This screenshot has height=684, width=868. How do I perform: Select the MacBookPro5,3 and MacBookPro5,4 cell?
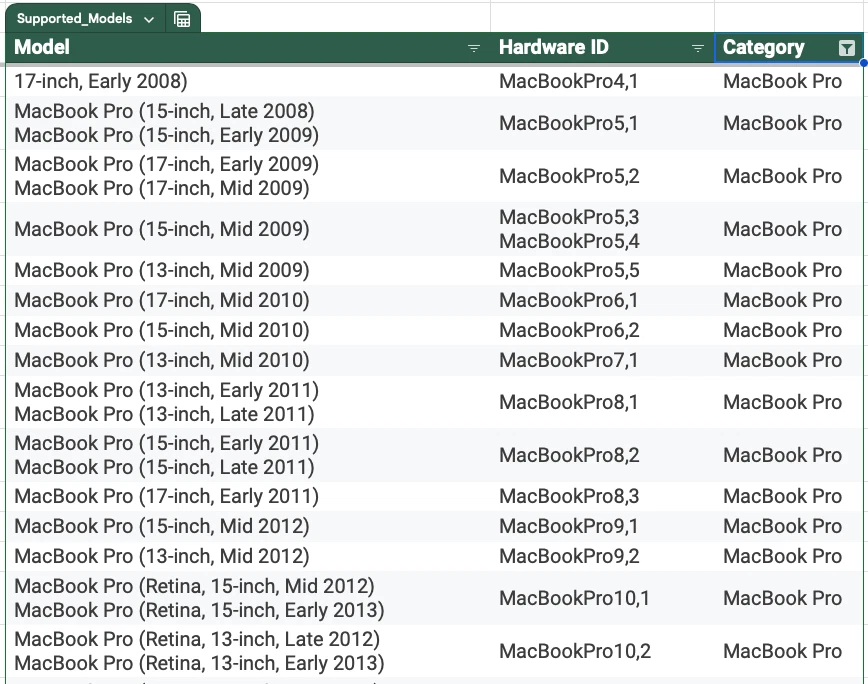602,229
